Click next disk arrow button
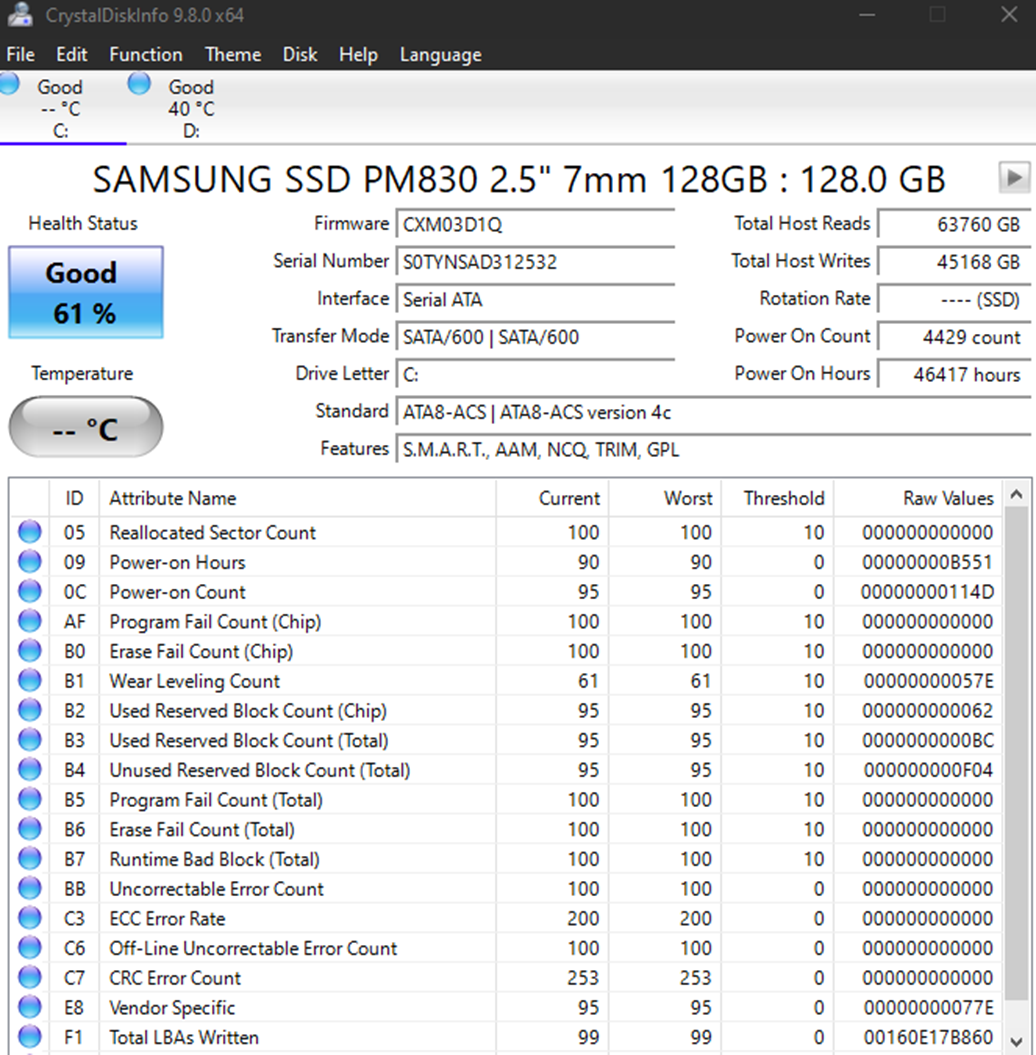1036x1055 pixels. click(x=1014, y=178)
